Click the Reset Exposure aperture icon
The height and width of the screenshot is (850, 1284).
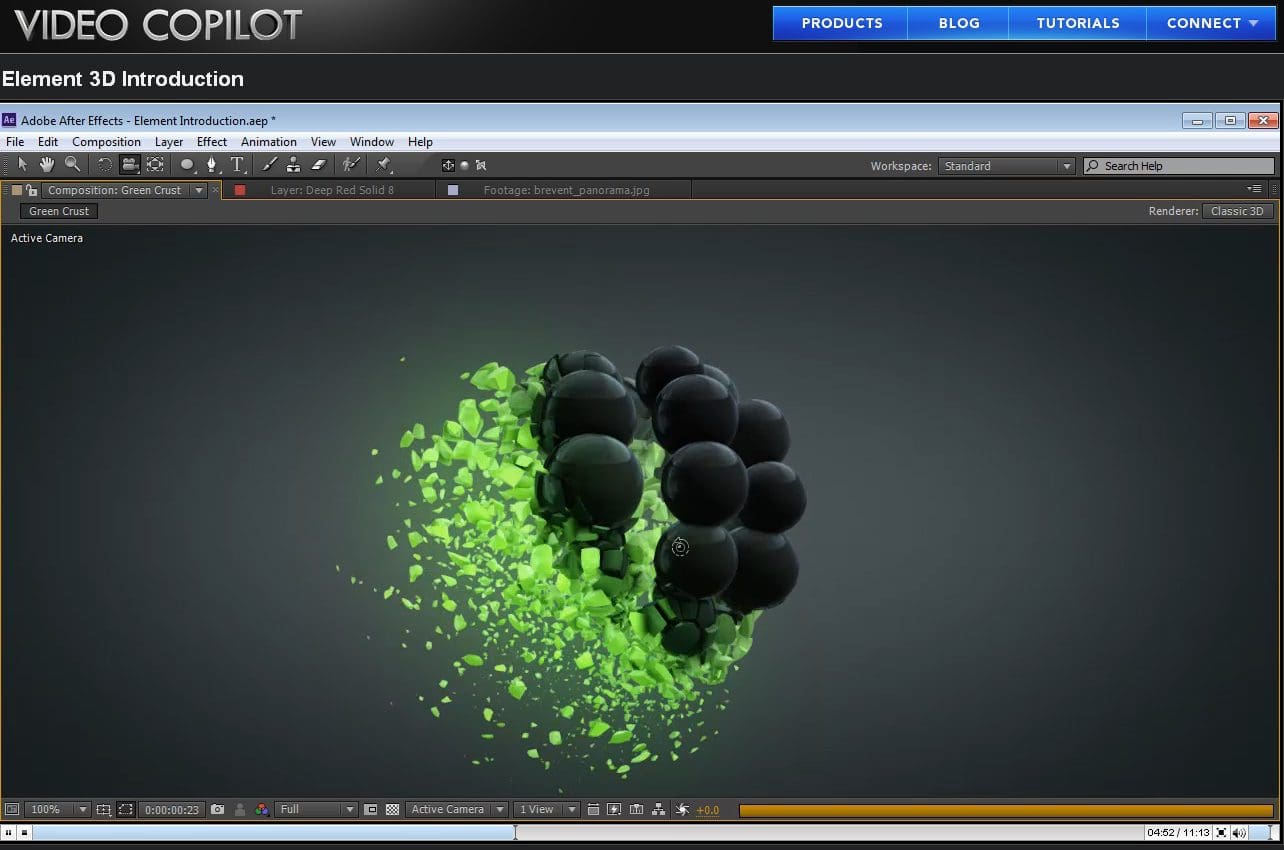point(682,809)
